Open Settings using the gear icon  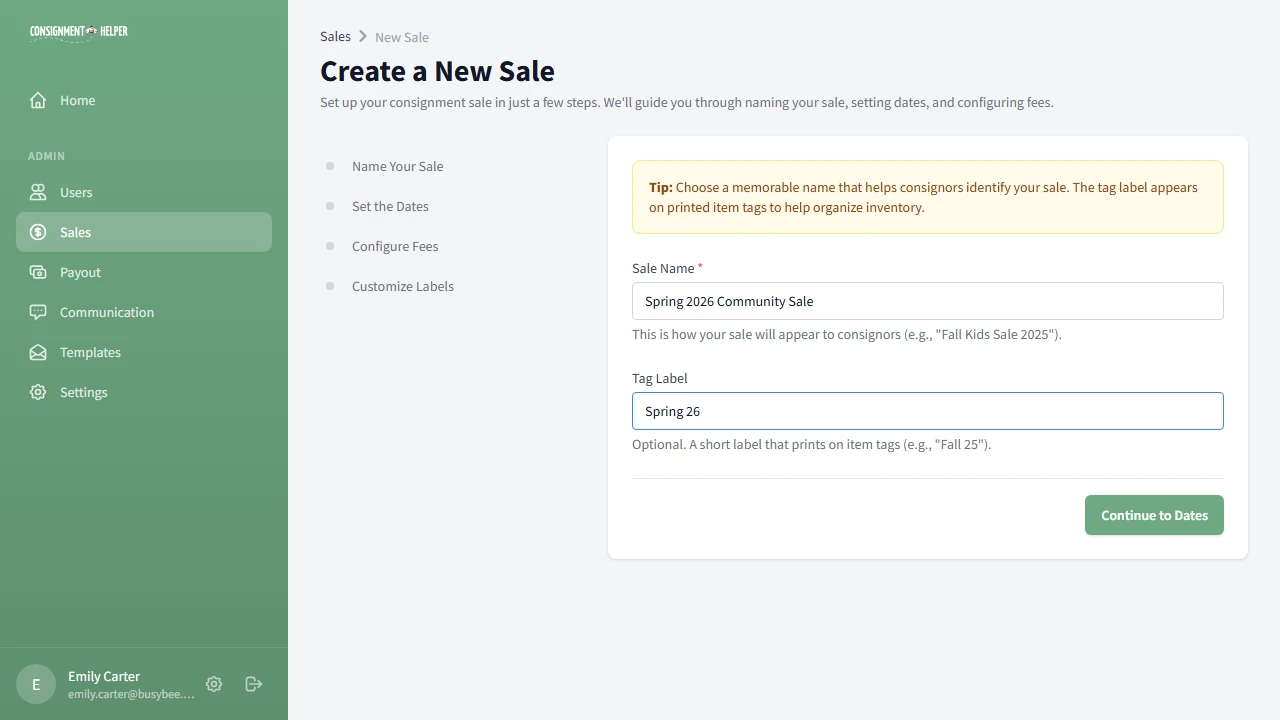click(x=37, y=392)
